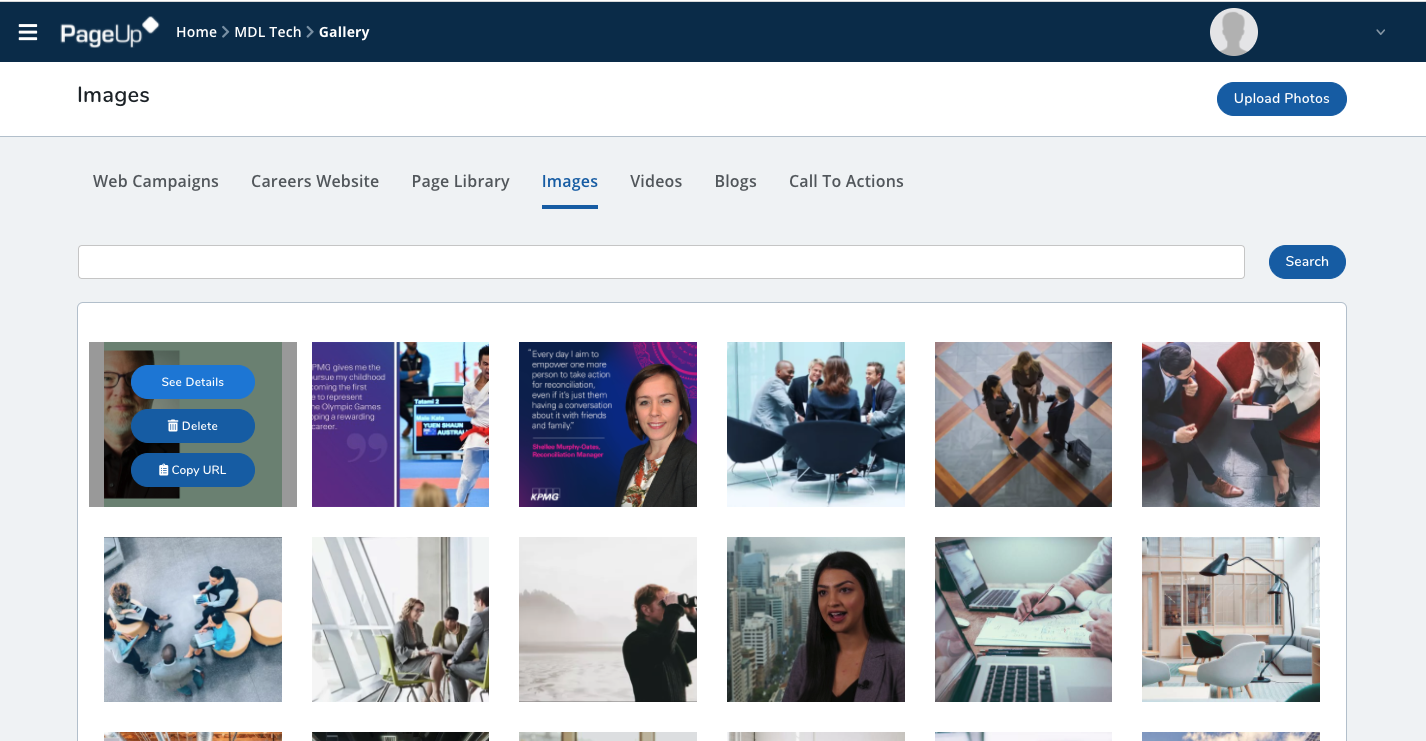Screen dimensions: 1426x741
Task: Go to Home breadcrumb link
Action: click(196, 32)
